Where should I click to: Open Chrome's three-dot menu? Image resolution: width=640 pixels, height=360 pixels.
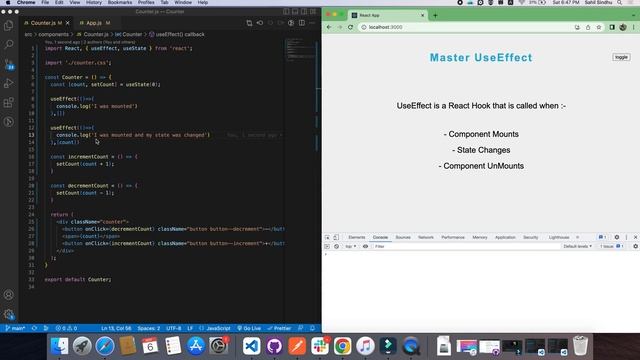[x=633, y=27]
